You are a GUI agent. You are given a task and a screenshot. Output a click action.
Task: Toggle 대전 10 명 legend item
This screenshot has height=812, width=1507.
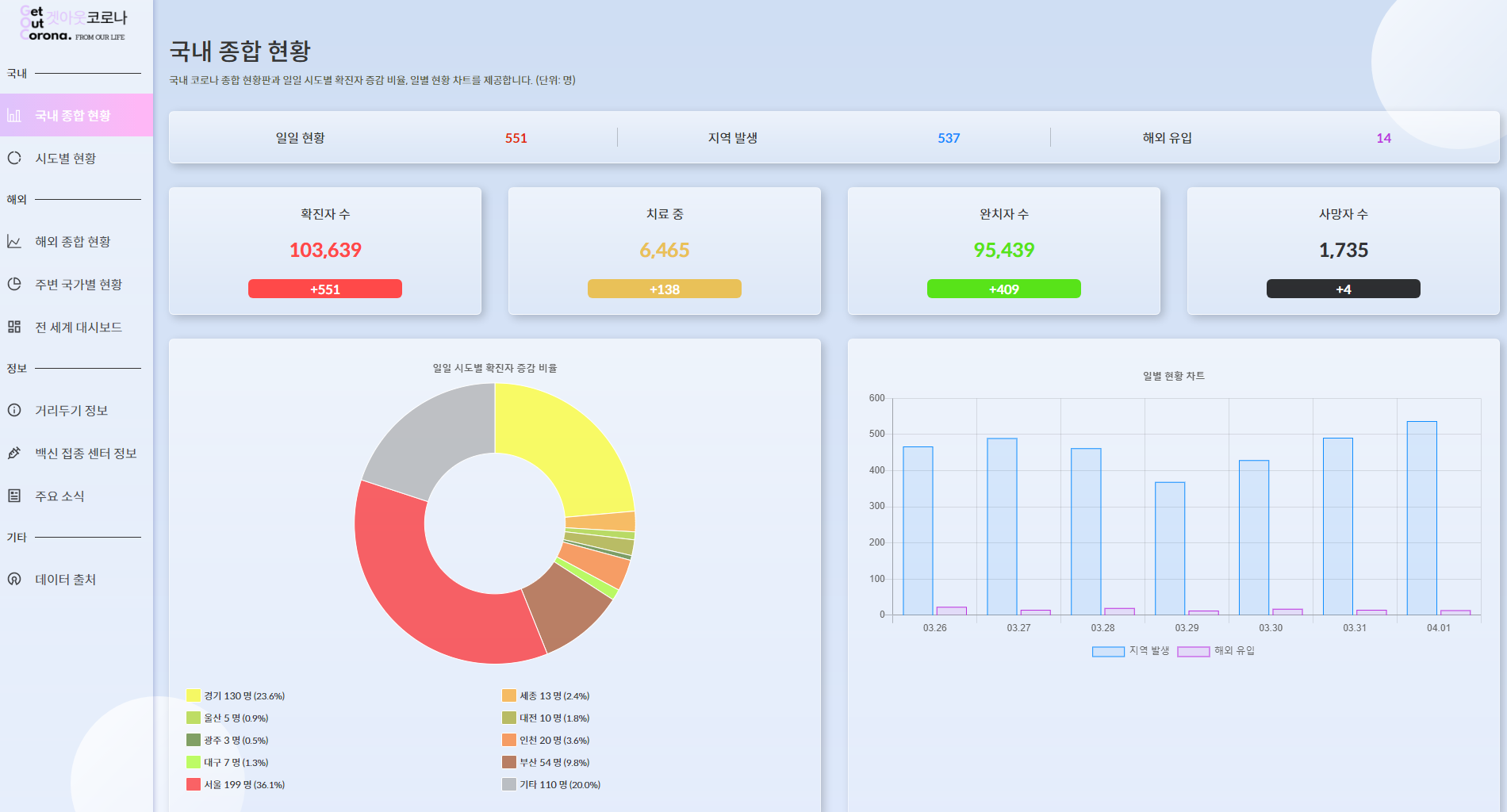[x=546, y=718]
